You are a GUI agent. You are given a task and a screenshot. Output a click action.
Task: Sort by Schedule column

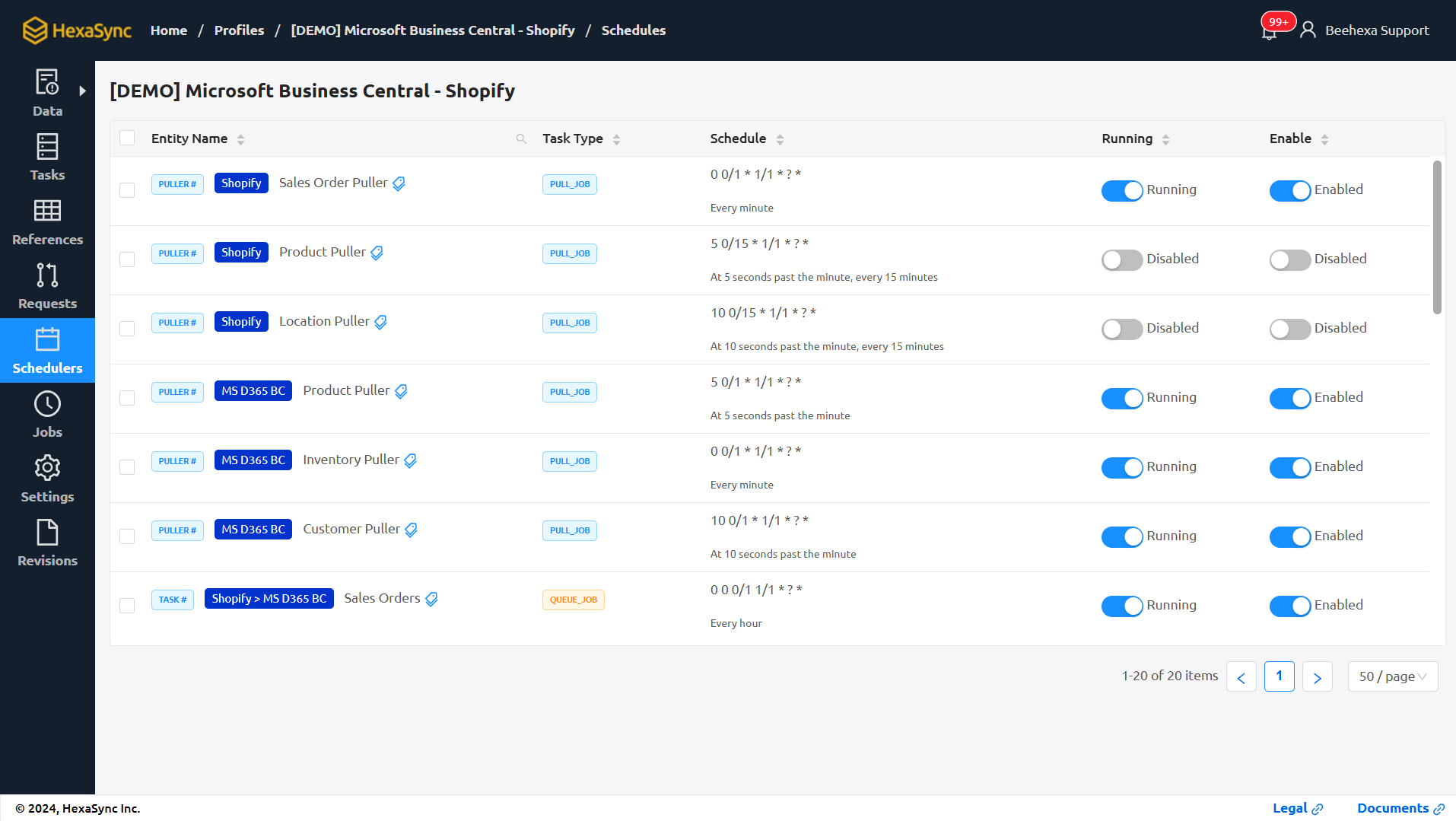[x=780, y=139]
